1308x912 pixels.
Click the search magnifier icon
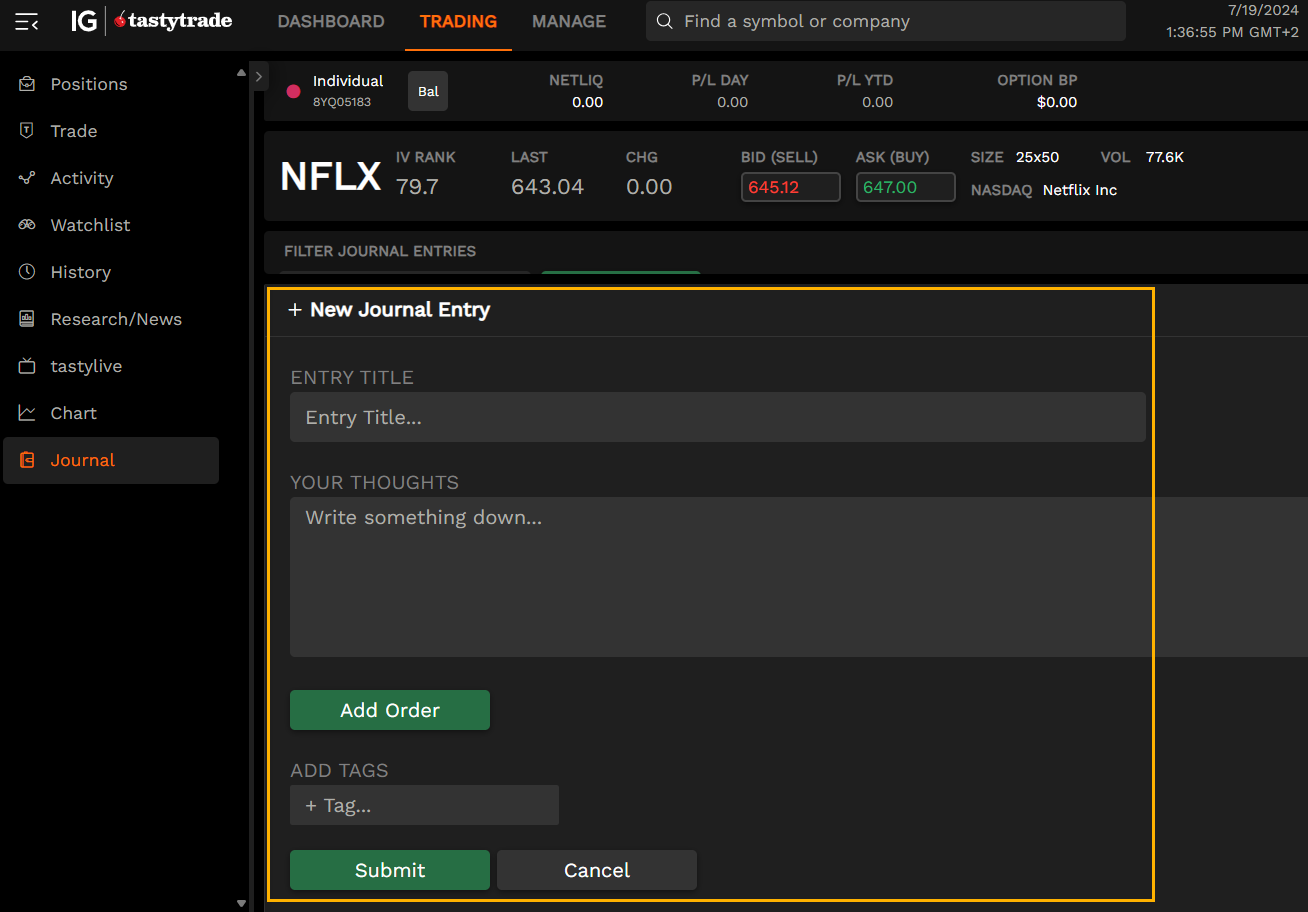[x=664, y=22]
